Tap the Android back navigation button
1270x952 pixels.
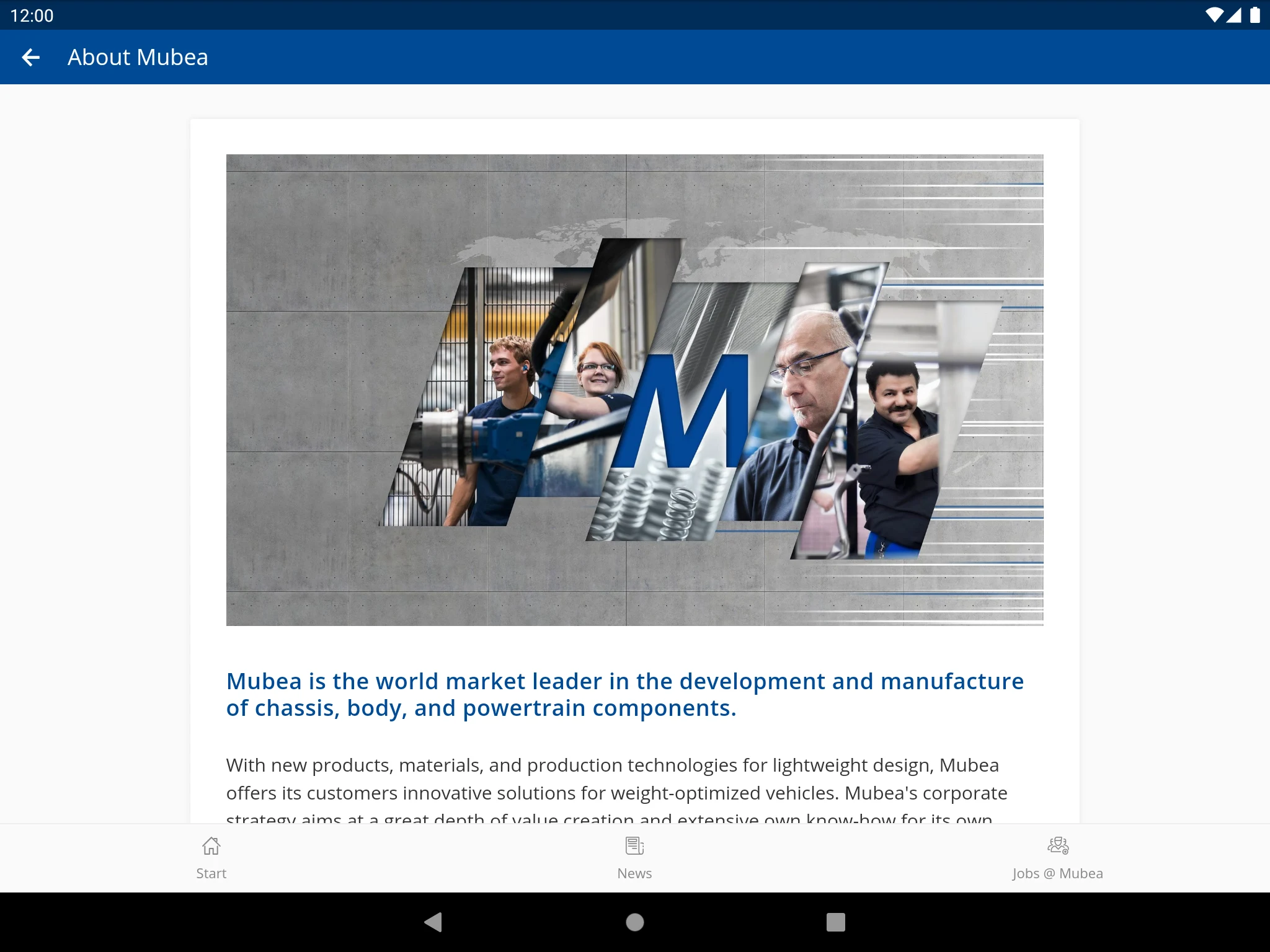coord(433,922)
